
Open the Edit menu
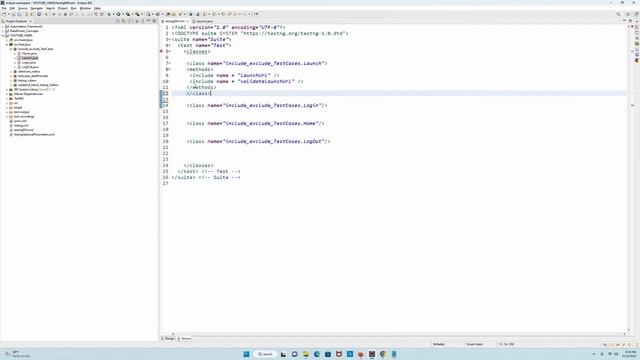pyautogui.click(x=12, y=8)
